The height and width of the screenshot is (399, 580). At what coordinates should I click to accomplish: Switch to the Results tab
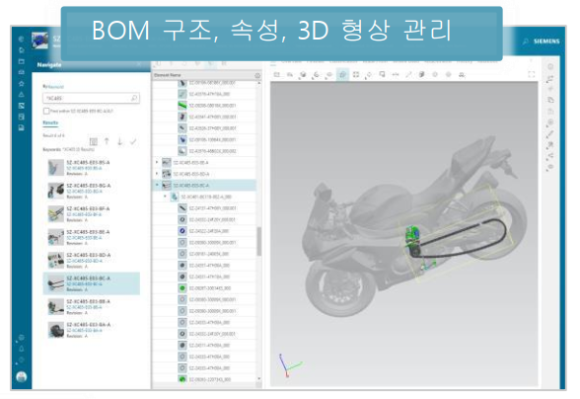[50, 123]
